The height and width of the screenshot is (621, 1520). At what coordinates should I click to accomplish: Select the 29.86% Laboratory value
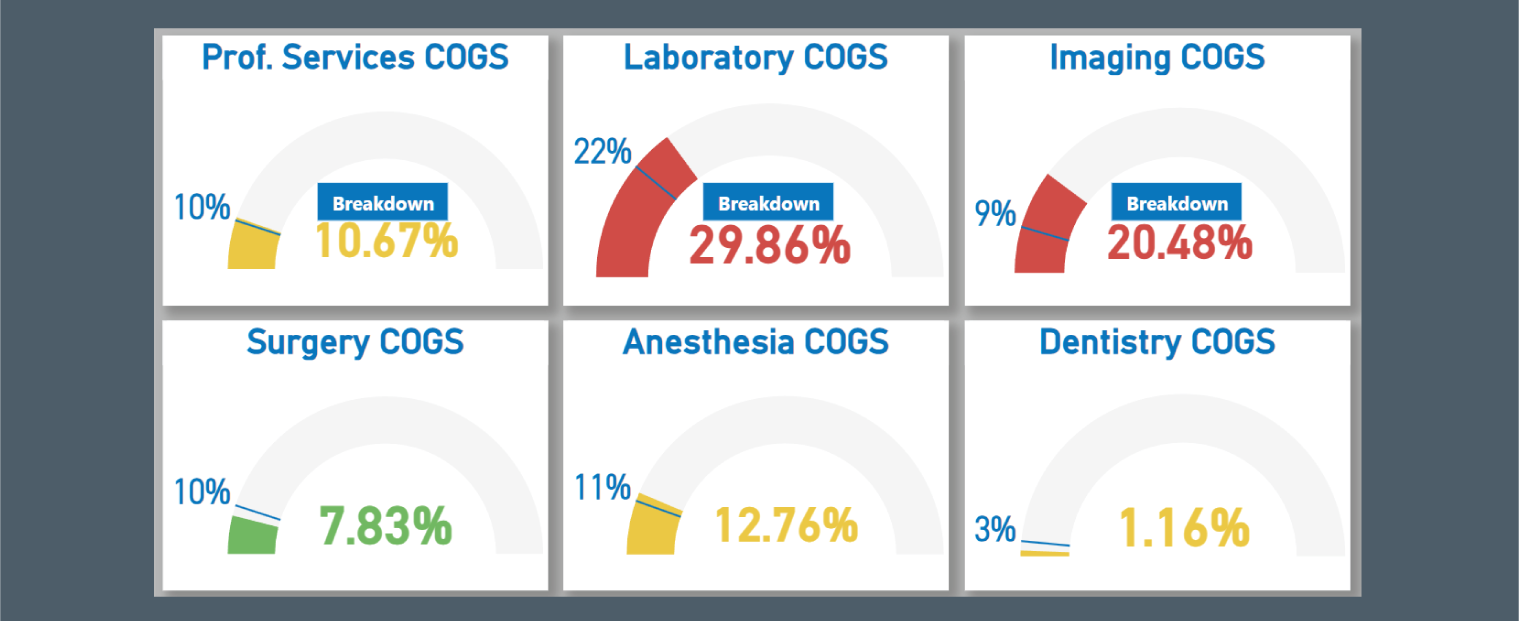coord(770,245)
